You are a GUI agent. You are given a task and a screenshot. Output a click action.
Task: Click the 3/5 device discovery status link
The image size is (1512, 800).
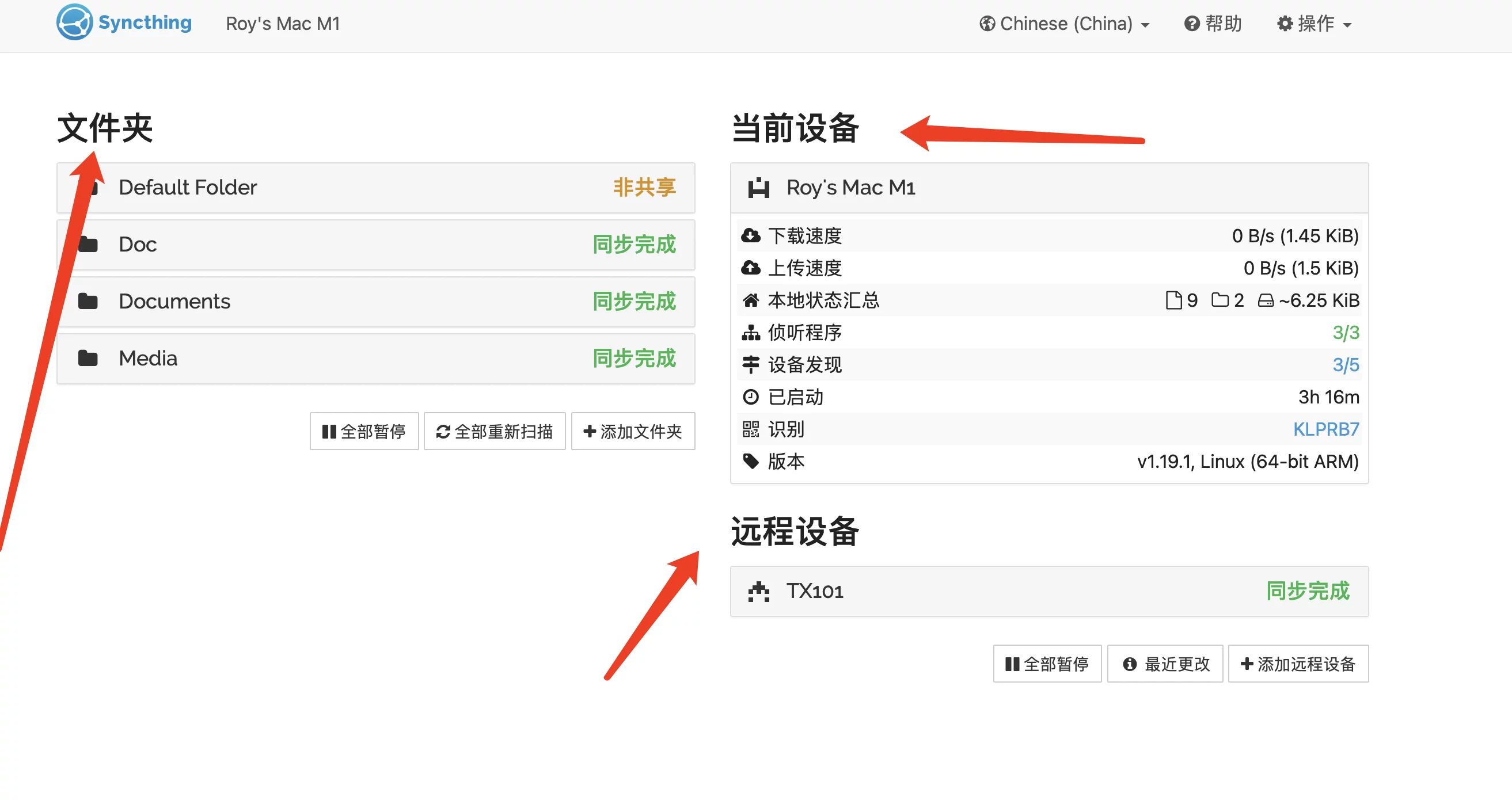tap(1345, 365)
